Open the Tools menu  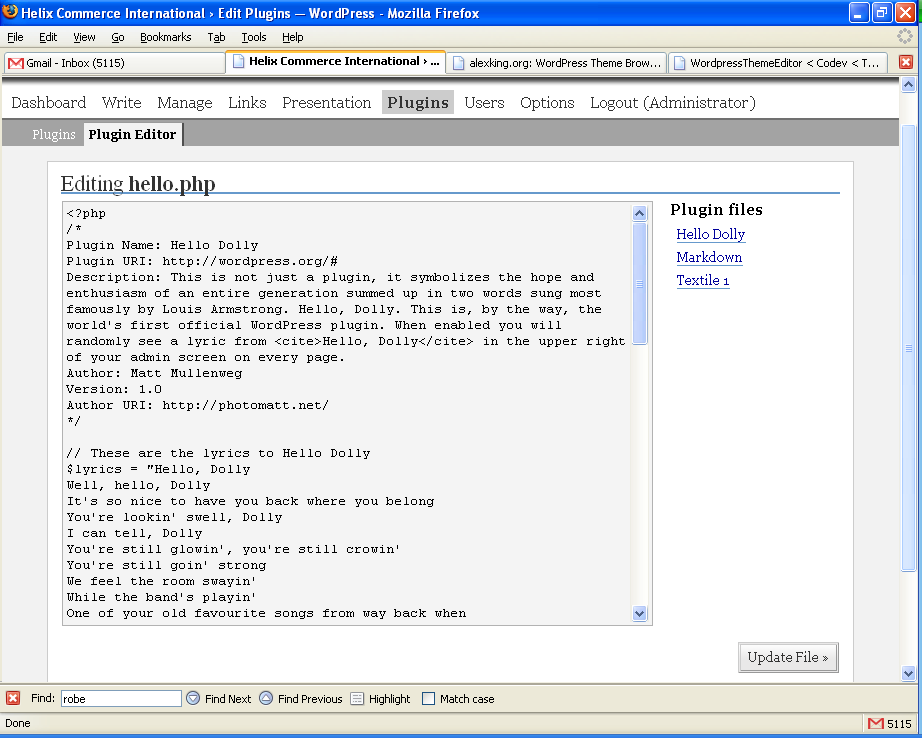[x=254, y=37]
